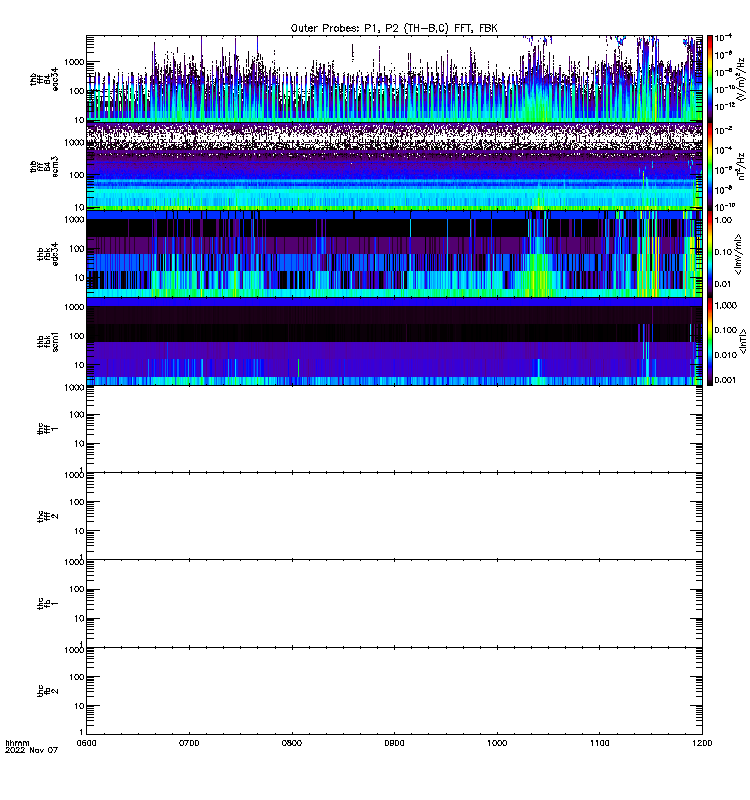The width and height of the screenshot is (750, 800).
Task: Select the 1100 time axis label
Action: coord(599,743)
